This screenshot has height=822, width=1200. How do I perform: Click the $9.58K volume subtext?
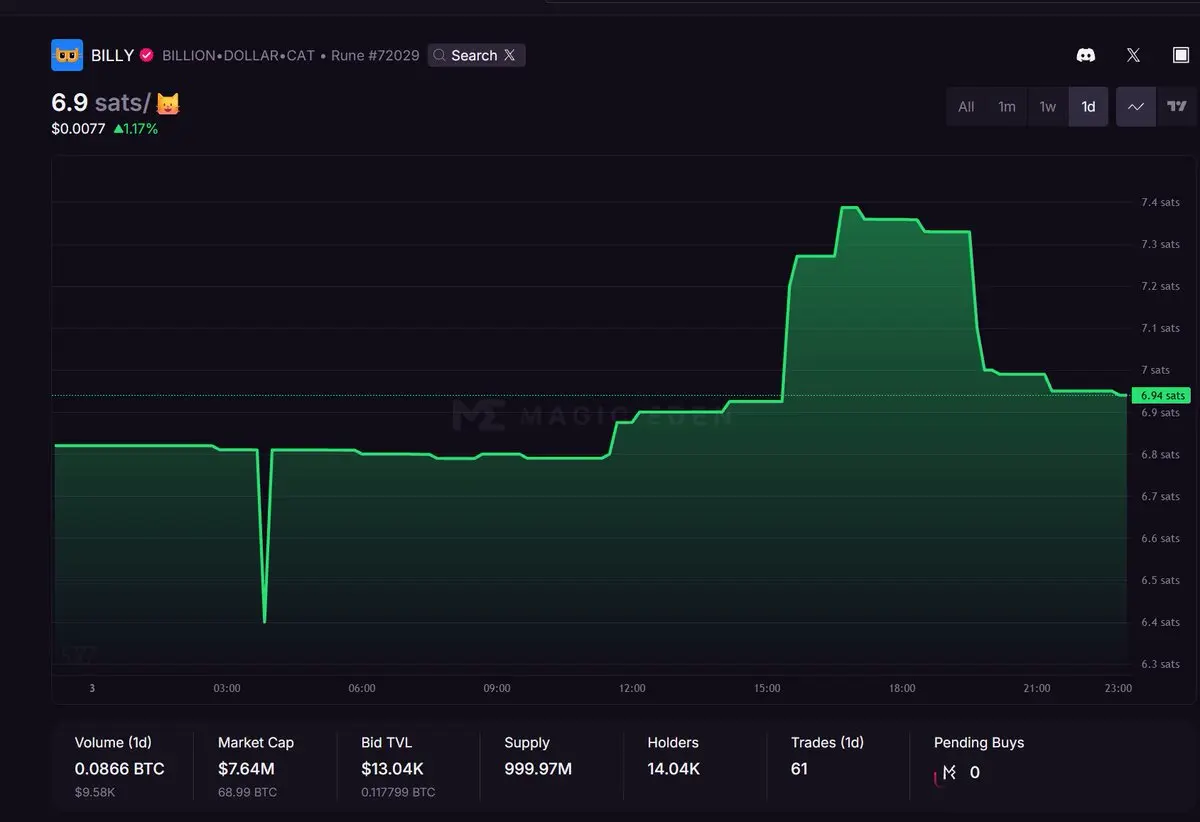96,792
